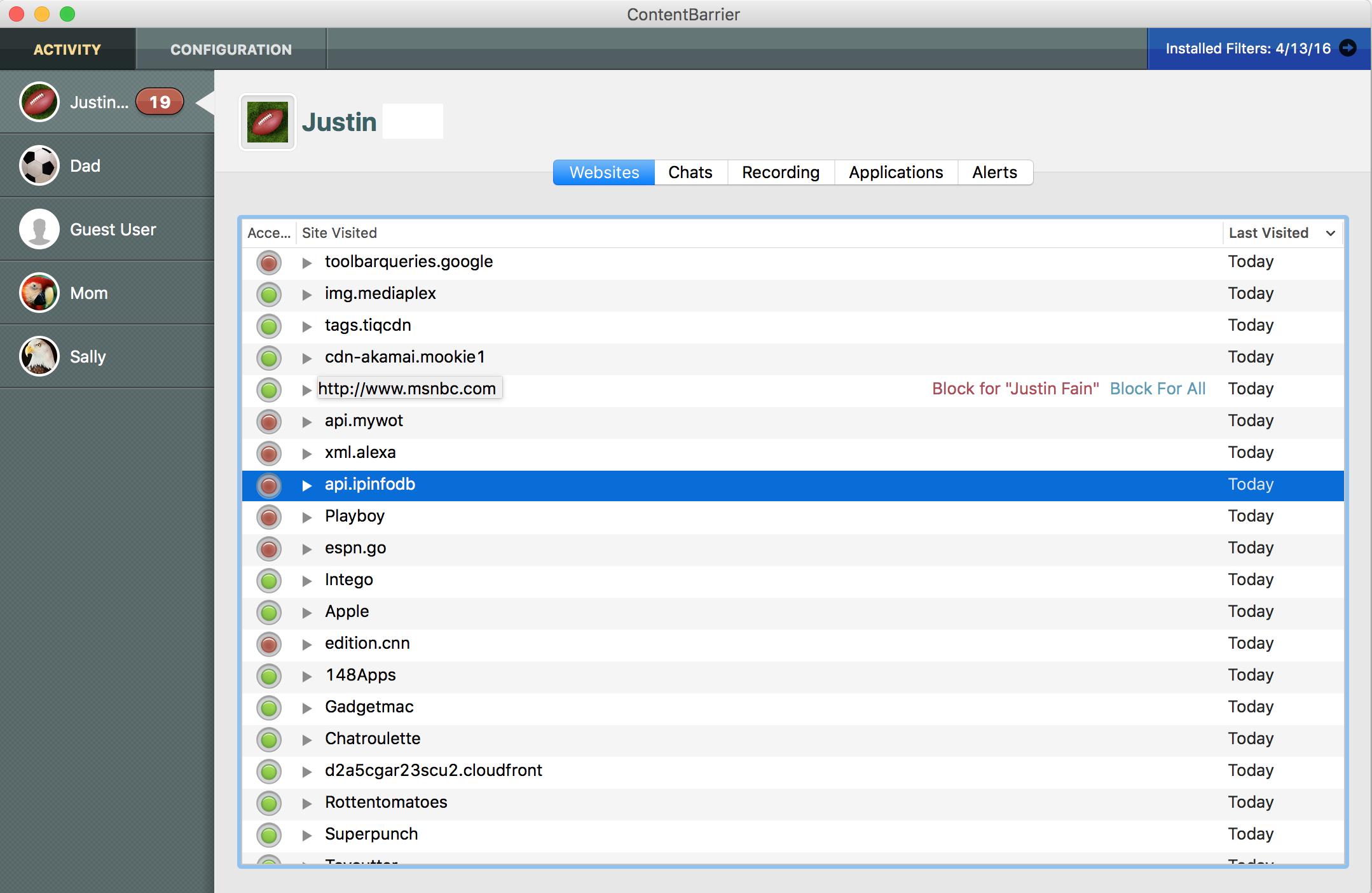Screen dimensions: 1372x893
Task: Expand the img.mediaplex row
Action: pos(307,294)
